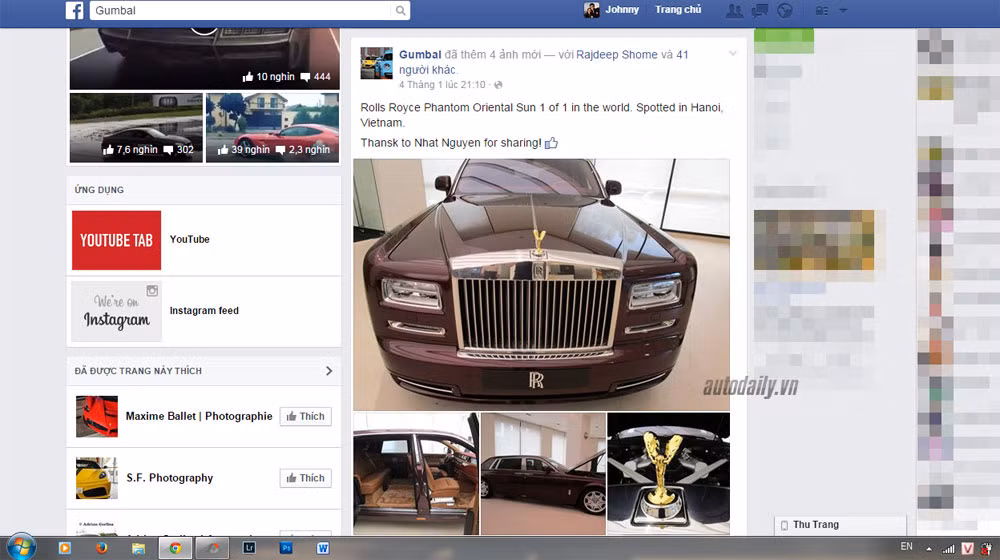Screen dimensions: 1000x560
Task: Open Gumbal page name link in post
Action: [x=420, y=55]
